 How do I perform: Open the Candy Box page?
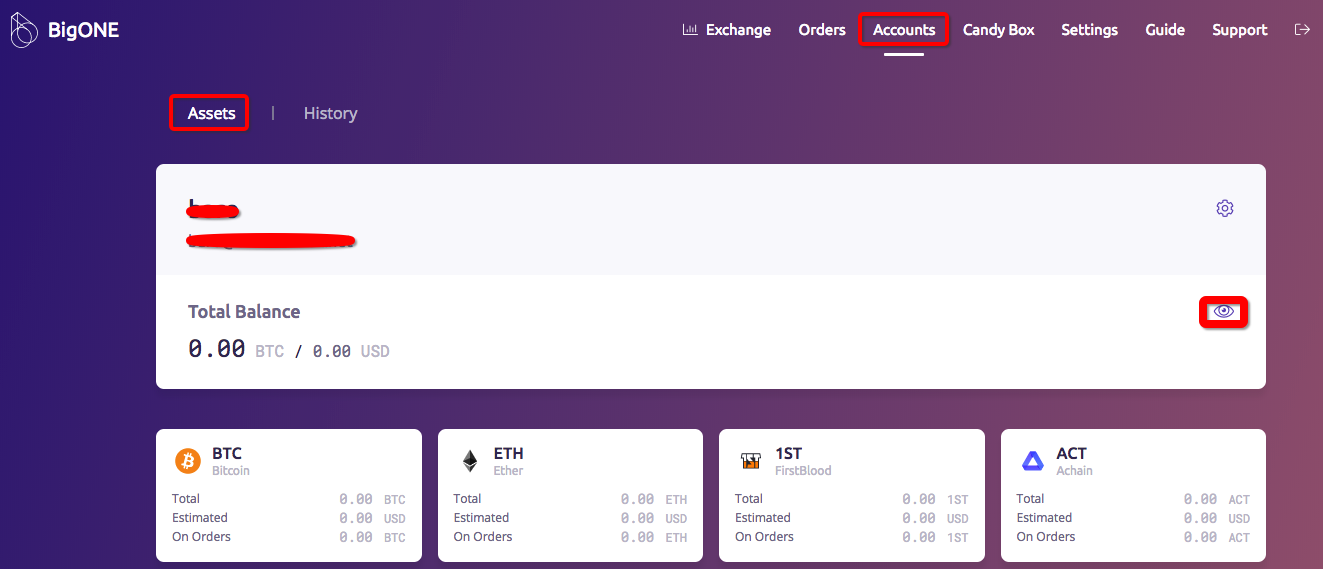(998, 30)
